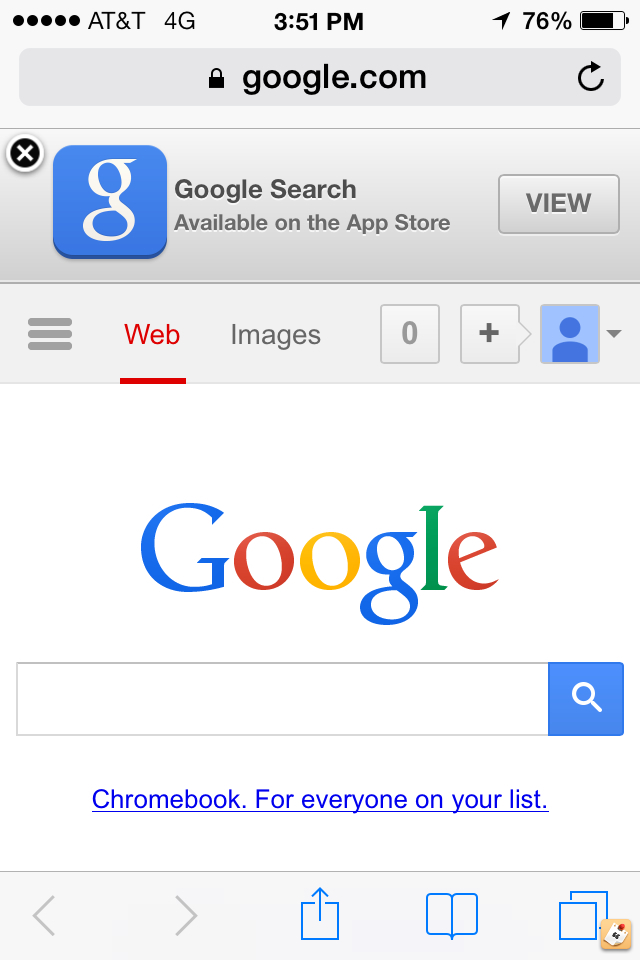Screen dimensions: 640x960
Task: Open the profile avatar menu
Action: [570, 334]
